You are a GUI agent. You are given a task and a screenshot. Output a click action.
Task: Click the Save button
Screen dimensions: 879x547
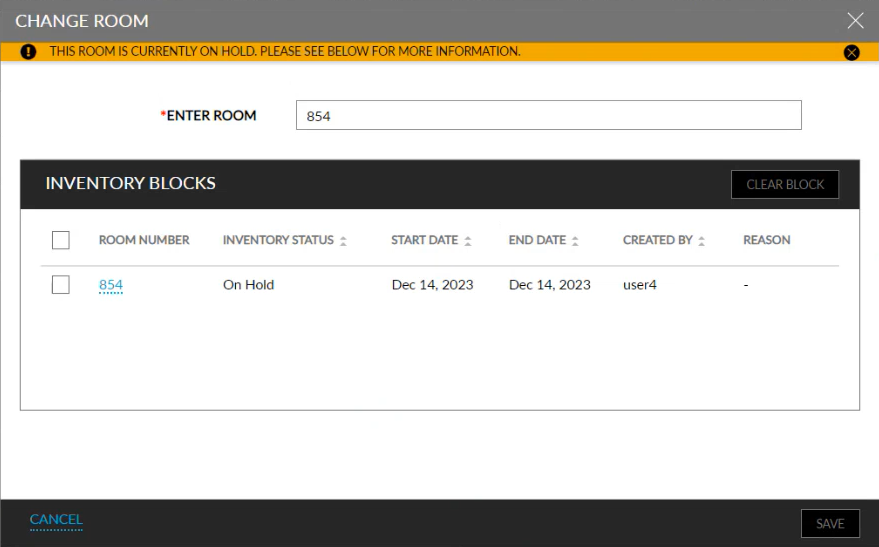pyautogui.click(x=830, y=523)
